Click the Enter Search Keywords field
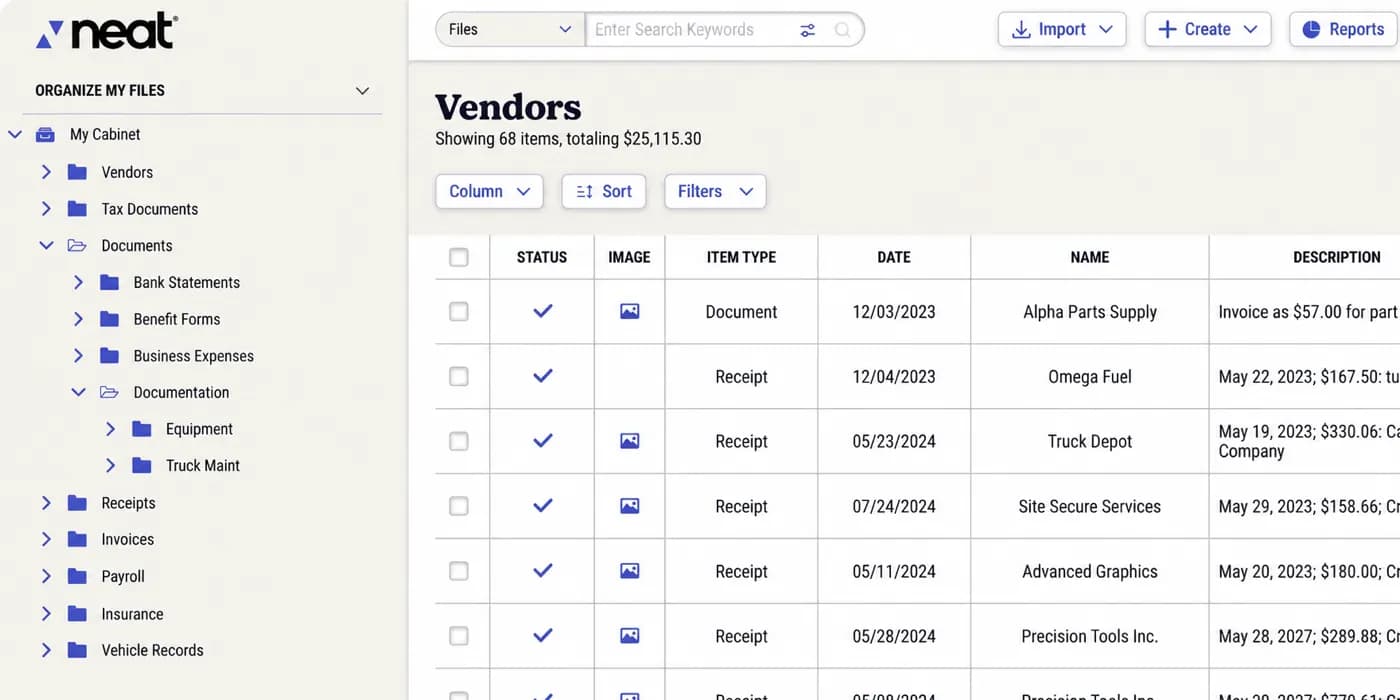The height and width of the screenshot is (700, 1400). tap(690, 29)
